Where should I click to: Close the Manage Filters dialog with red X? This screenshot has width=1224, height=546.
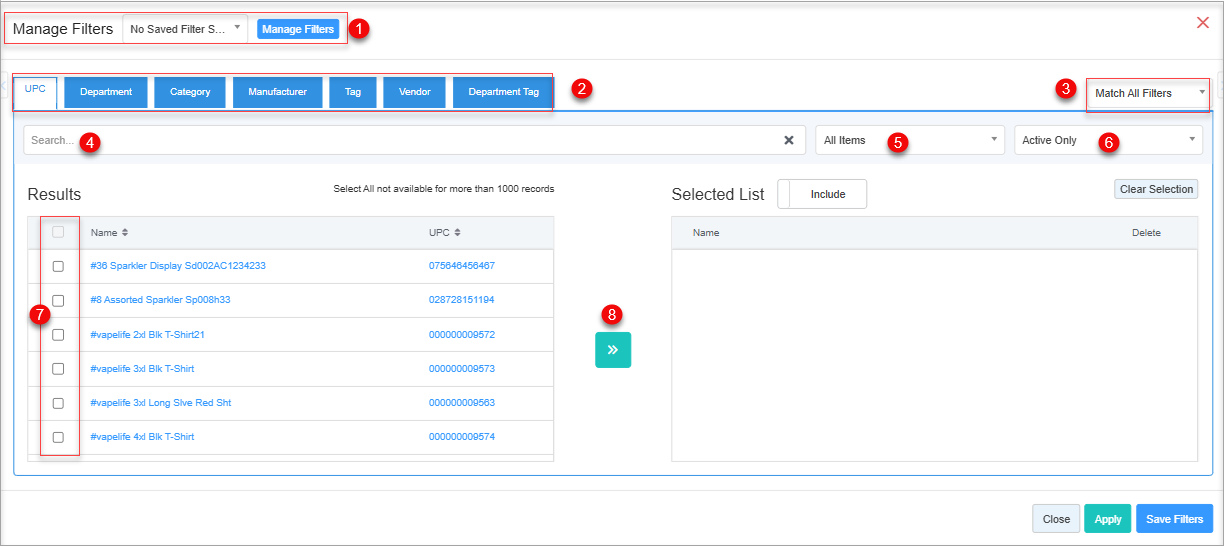tap(1203, 23)
